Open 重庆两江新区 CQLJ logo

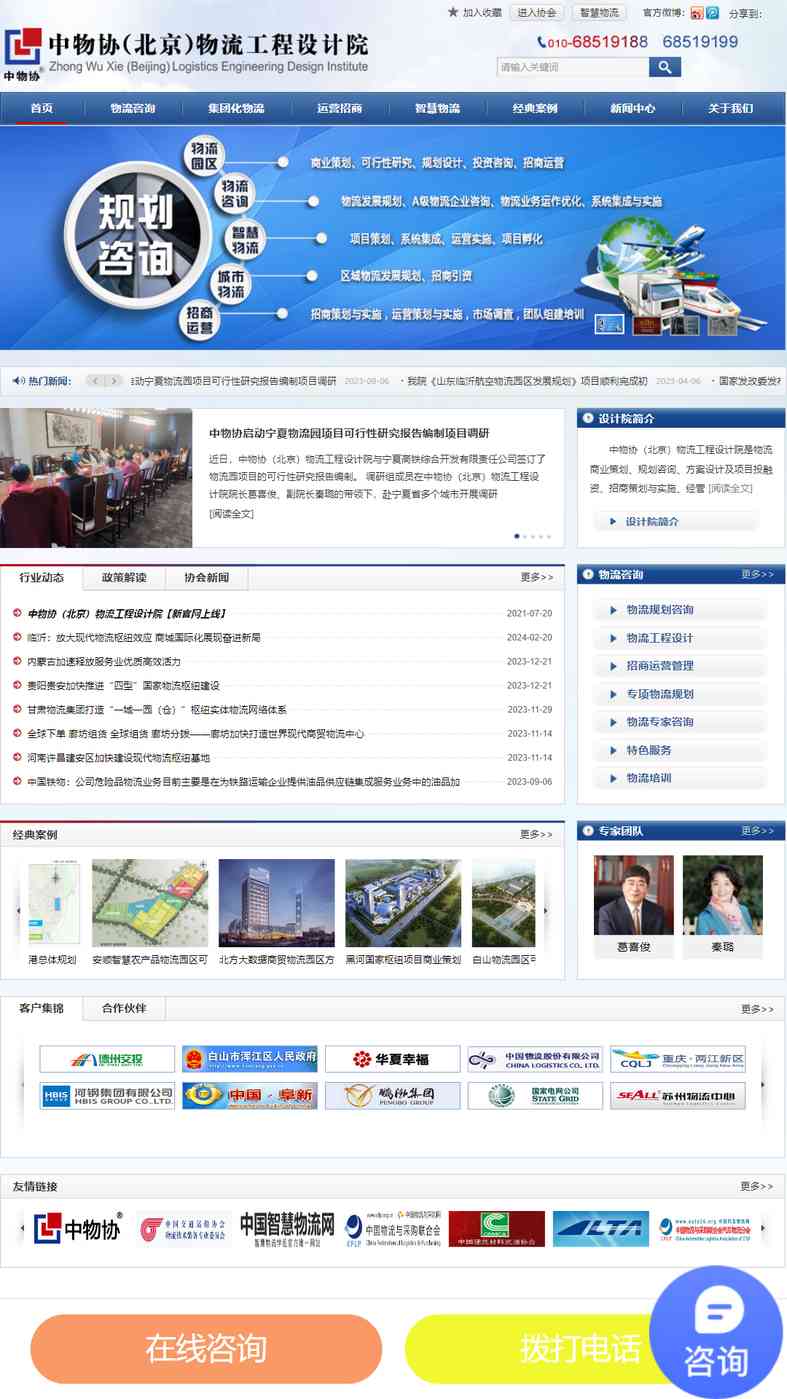tap(678, 1059)
